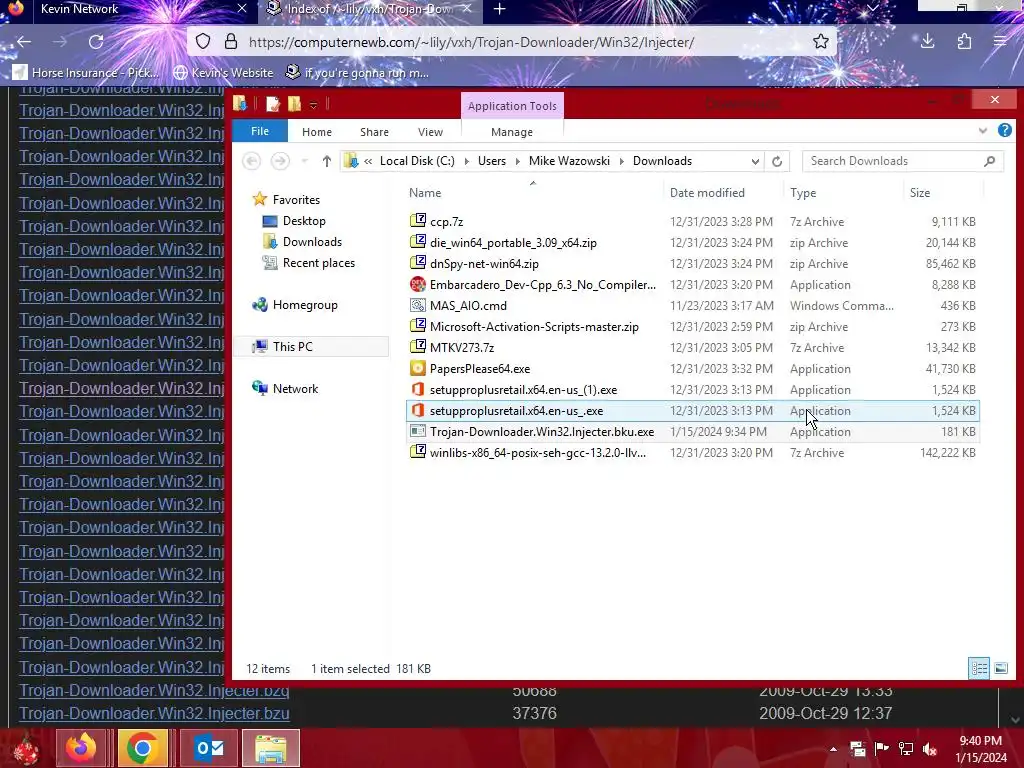Switch to large icons view button
This screenshot has width=1024, height=768.
point(1000,668)
